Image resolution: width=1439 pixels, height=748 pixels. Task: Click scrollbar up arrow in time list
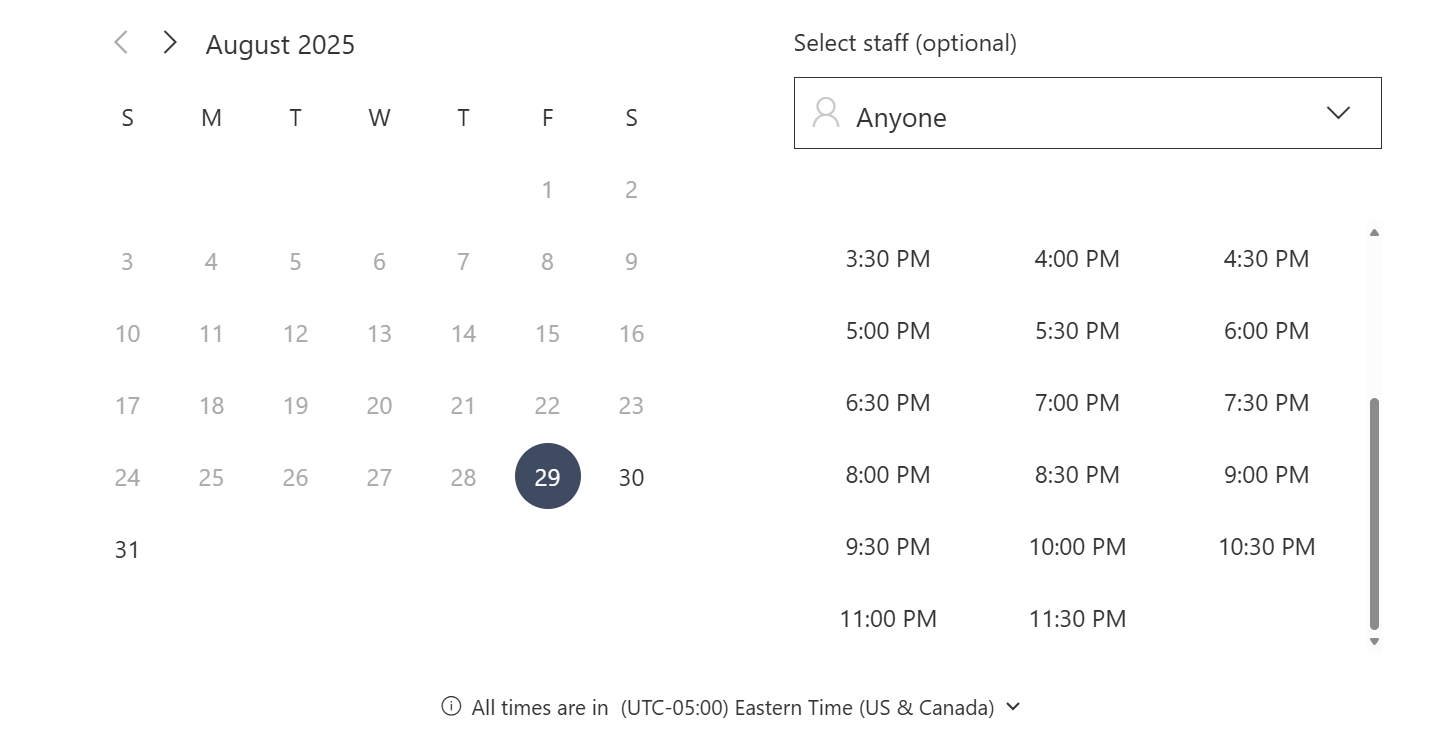click(x=1374, y=232)
